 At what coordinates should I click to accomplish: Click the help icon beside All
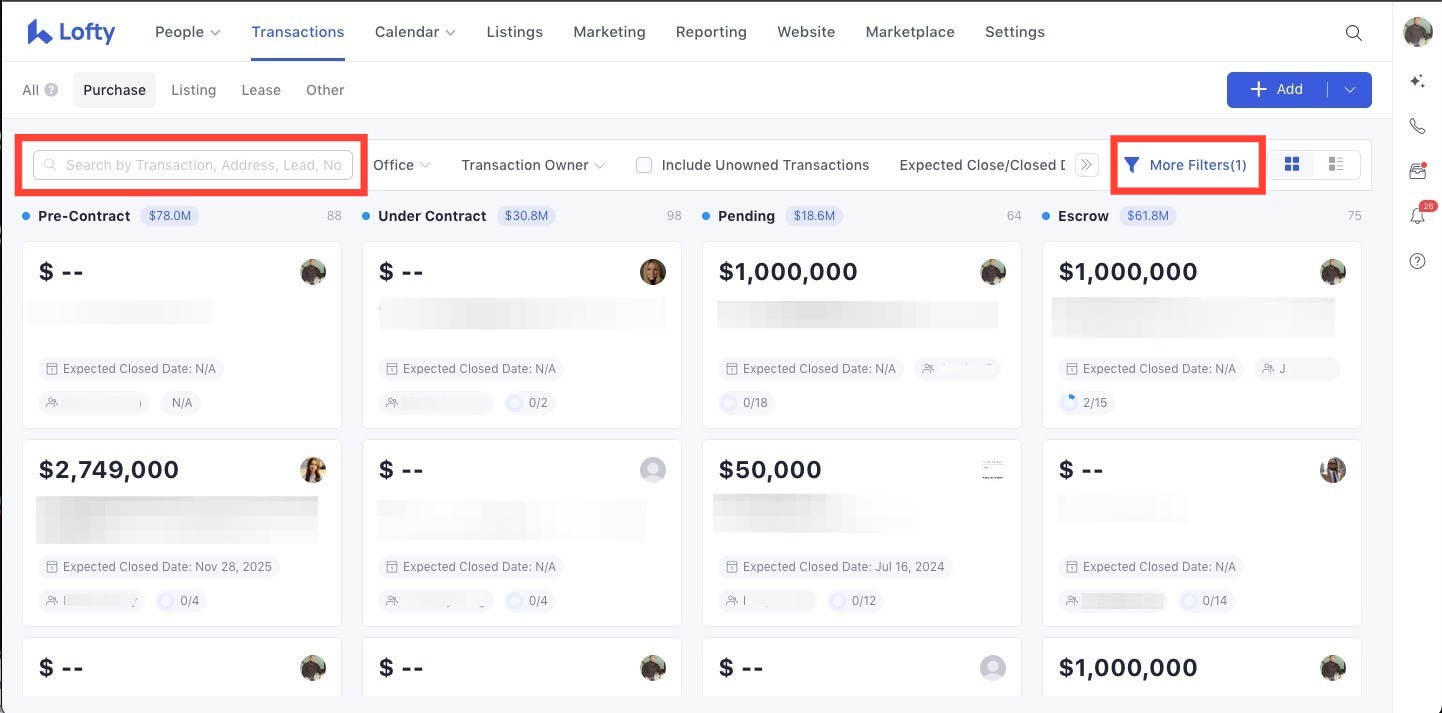click(x=51, y=90)
